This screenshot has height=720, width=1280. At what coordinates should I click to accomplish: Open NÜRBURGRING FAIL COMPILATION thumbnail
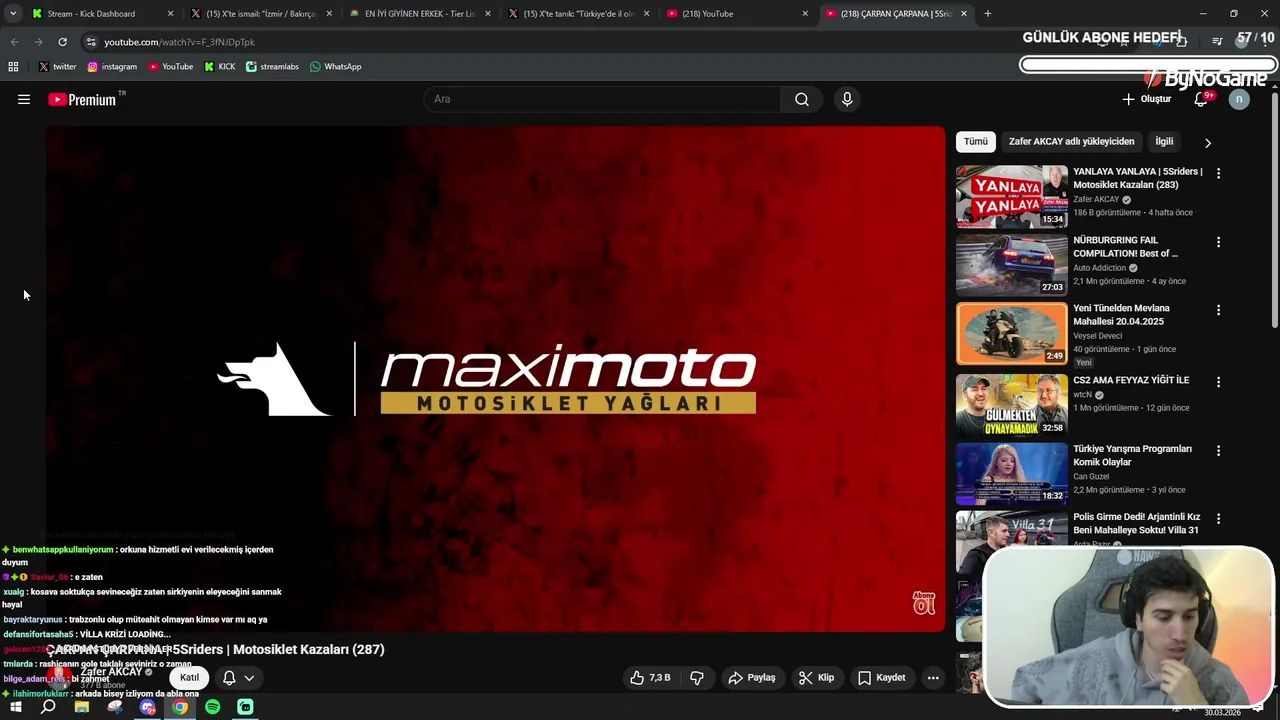point(1011,265)
